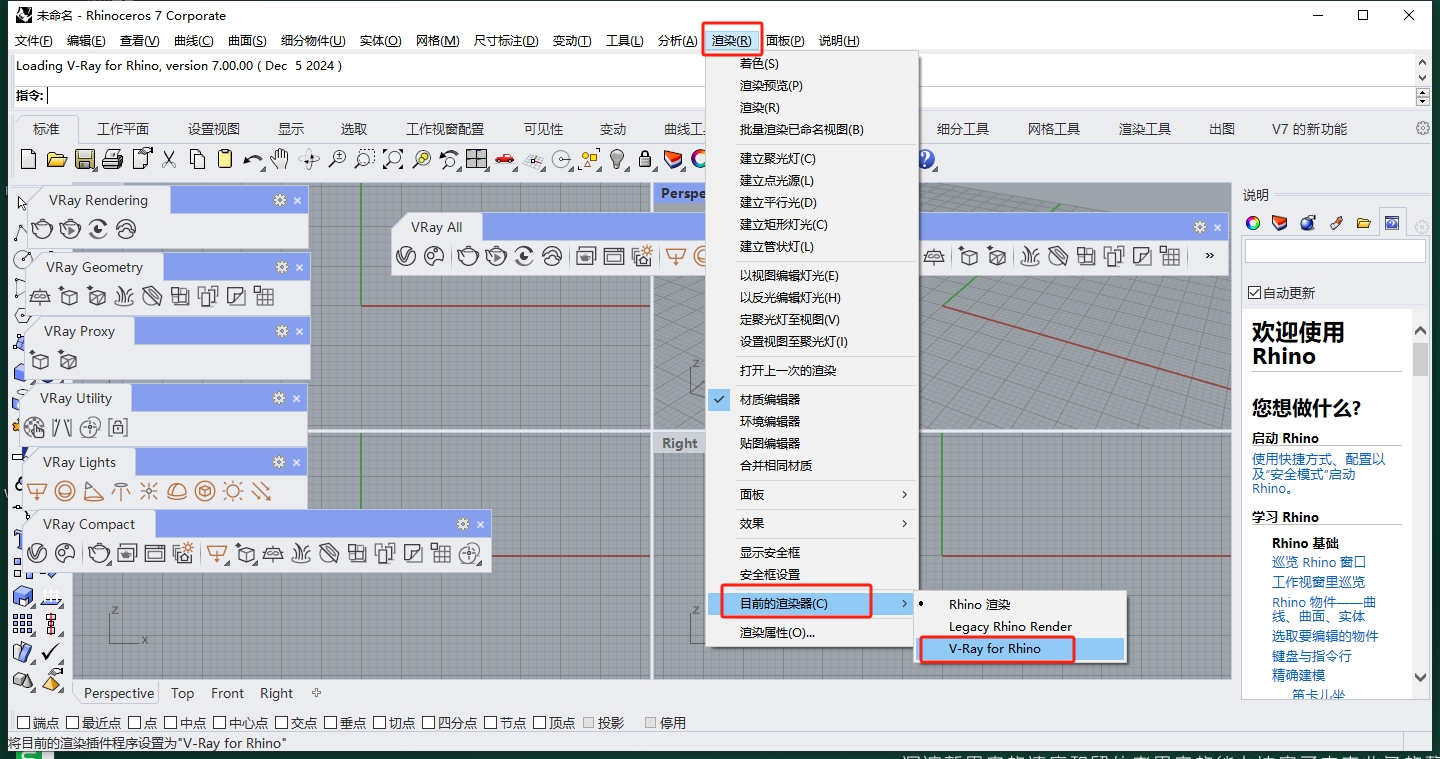Start a render with the VRay Rendering teapot icon
The width and height of the screenshot is (1440, 759).
coord(43,230)
